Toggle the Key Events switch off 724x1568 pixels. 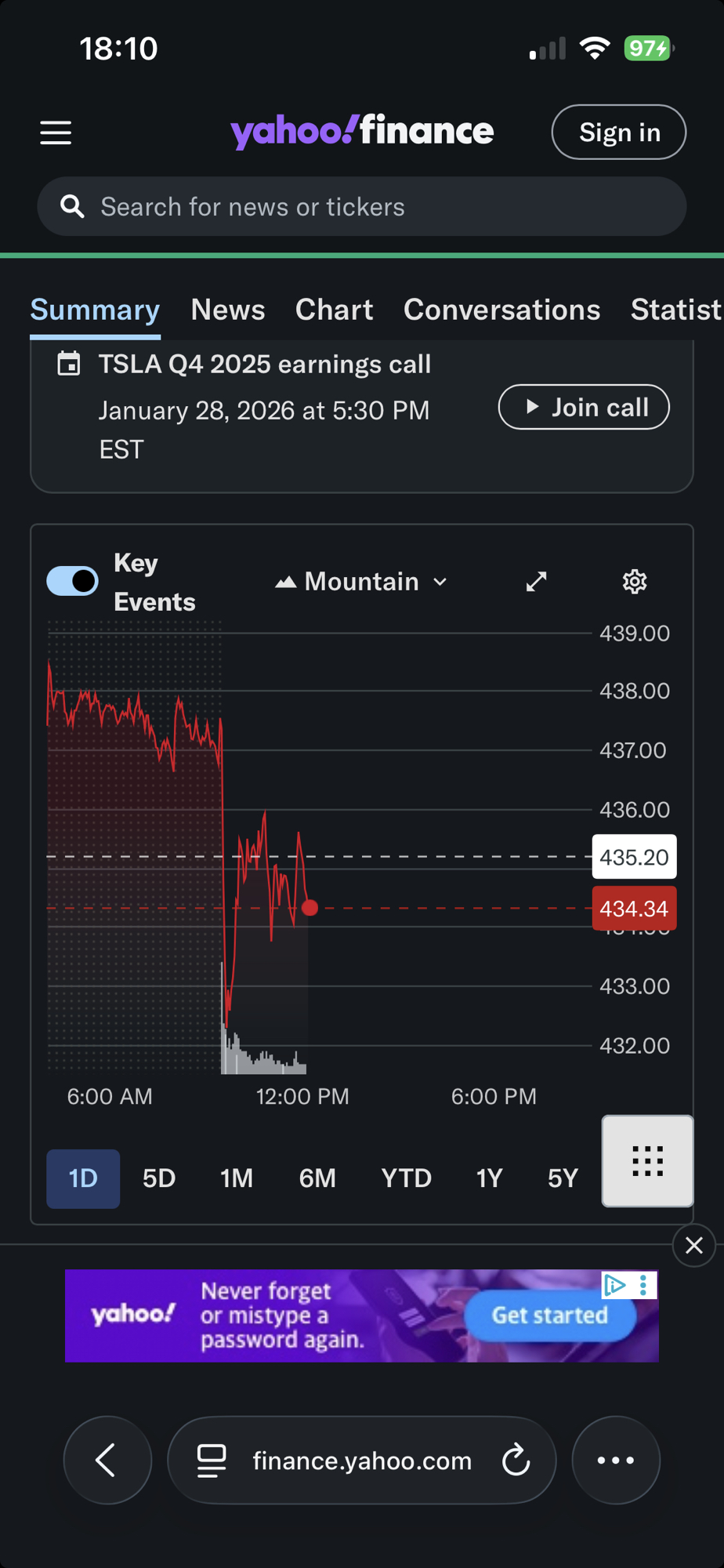pos(73,582)
